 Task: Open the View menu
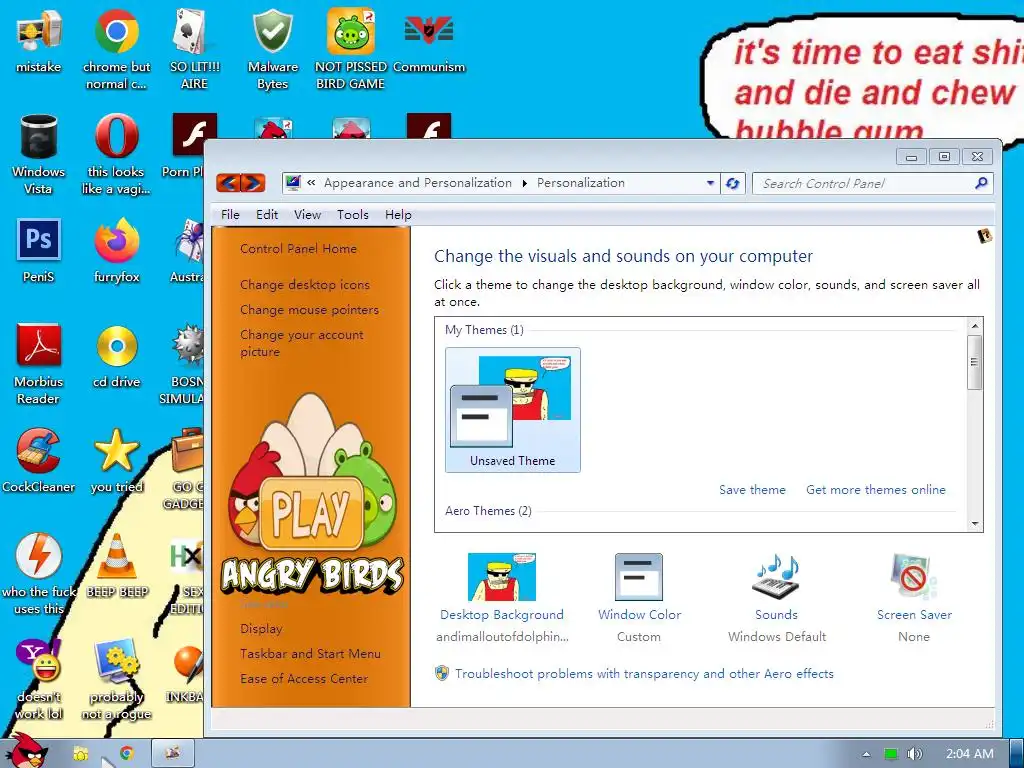point(307,215)
